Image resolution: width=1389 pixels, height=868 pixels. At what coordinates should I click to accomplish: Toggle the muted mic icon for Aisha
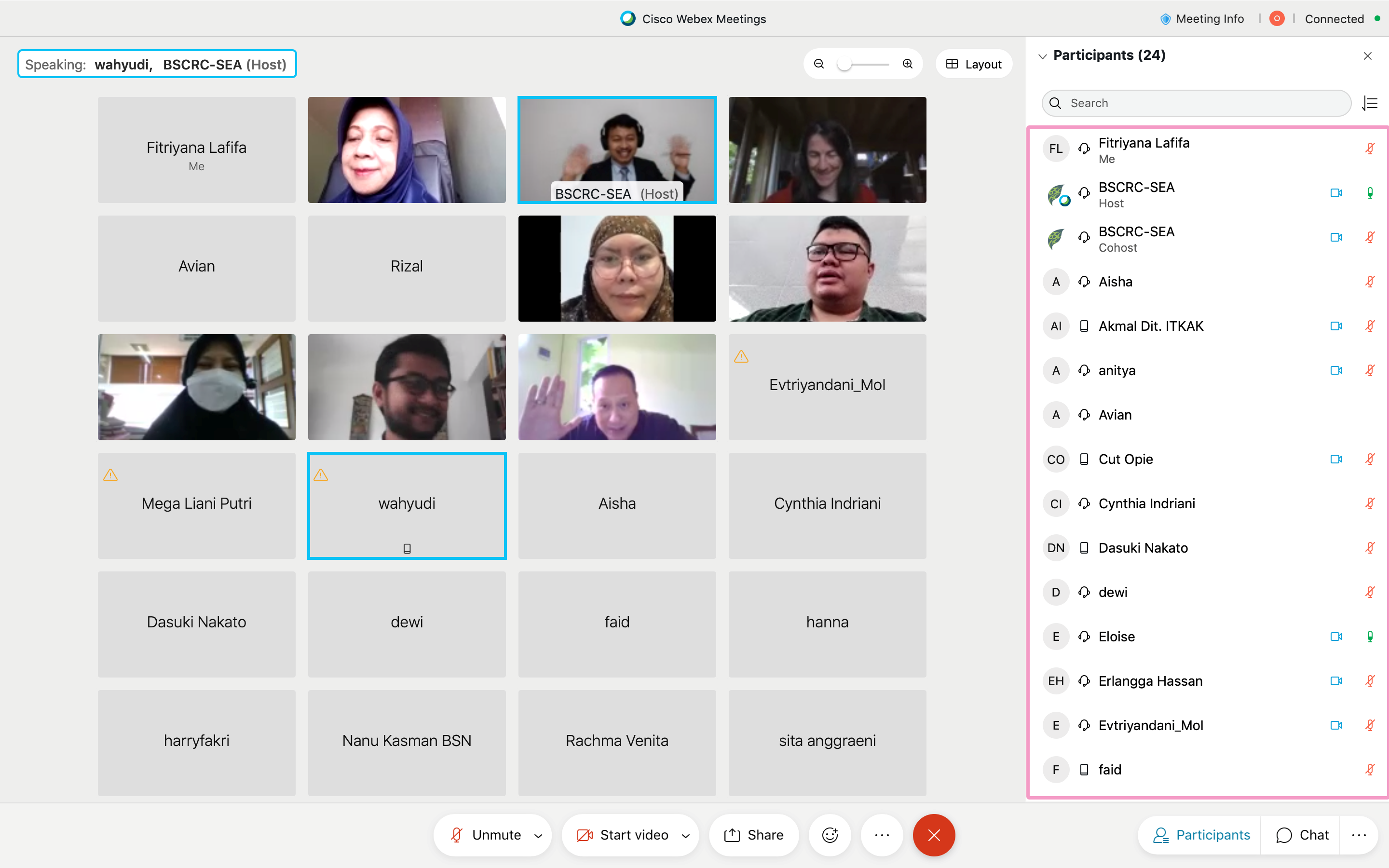(x=1370, y=281)
